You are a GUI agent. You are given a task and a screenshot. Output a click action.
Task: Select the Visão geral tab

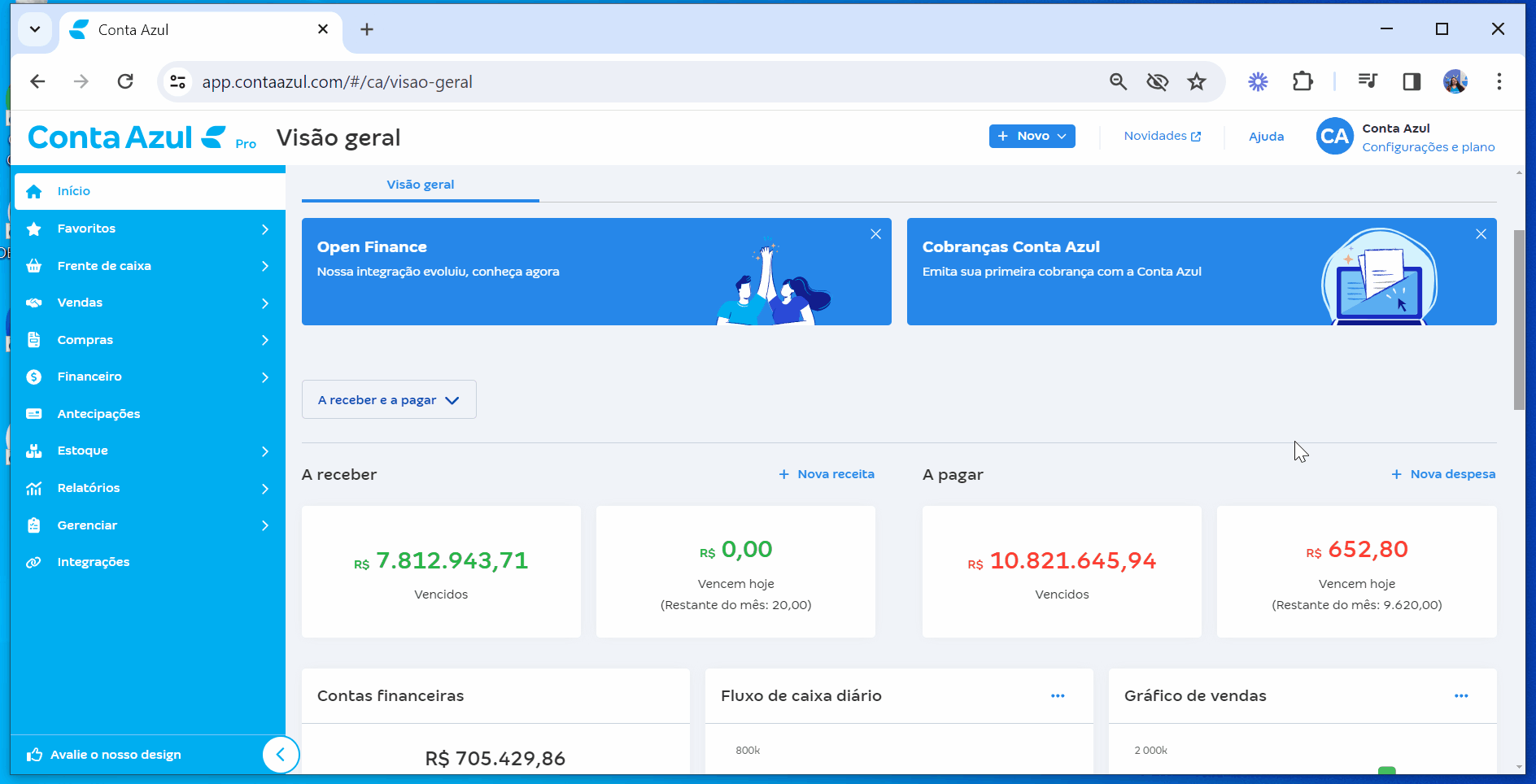point(420,185)
